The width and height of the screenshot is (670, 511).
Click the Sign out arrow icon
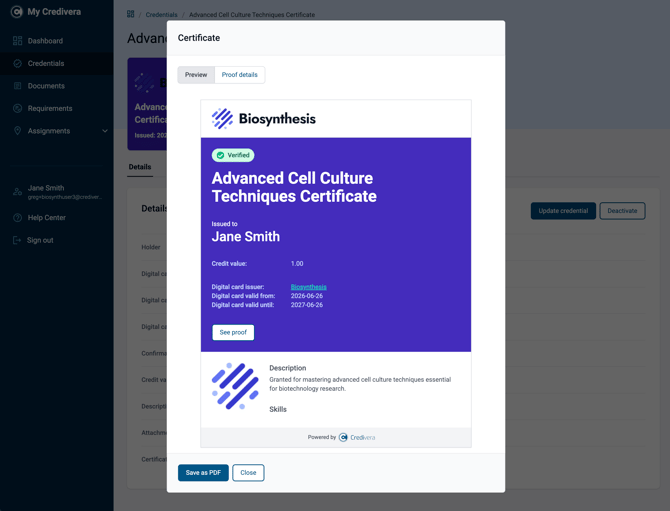17,240
